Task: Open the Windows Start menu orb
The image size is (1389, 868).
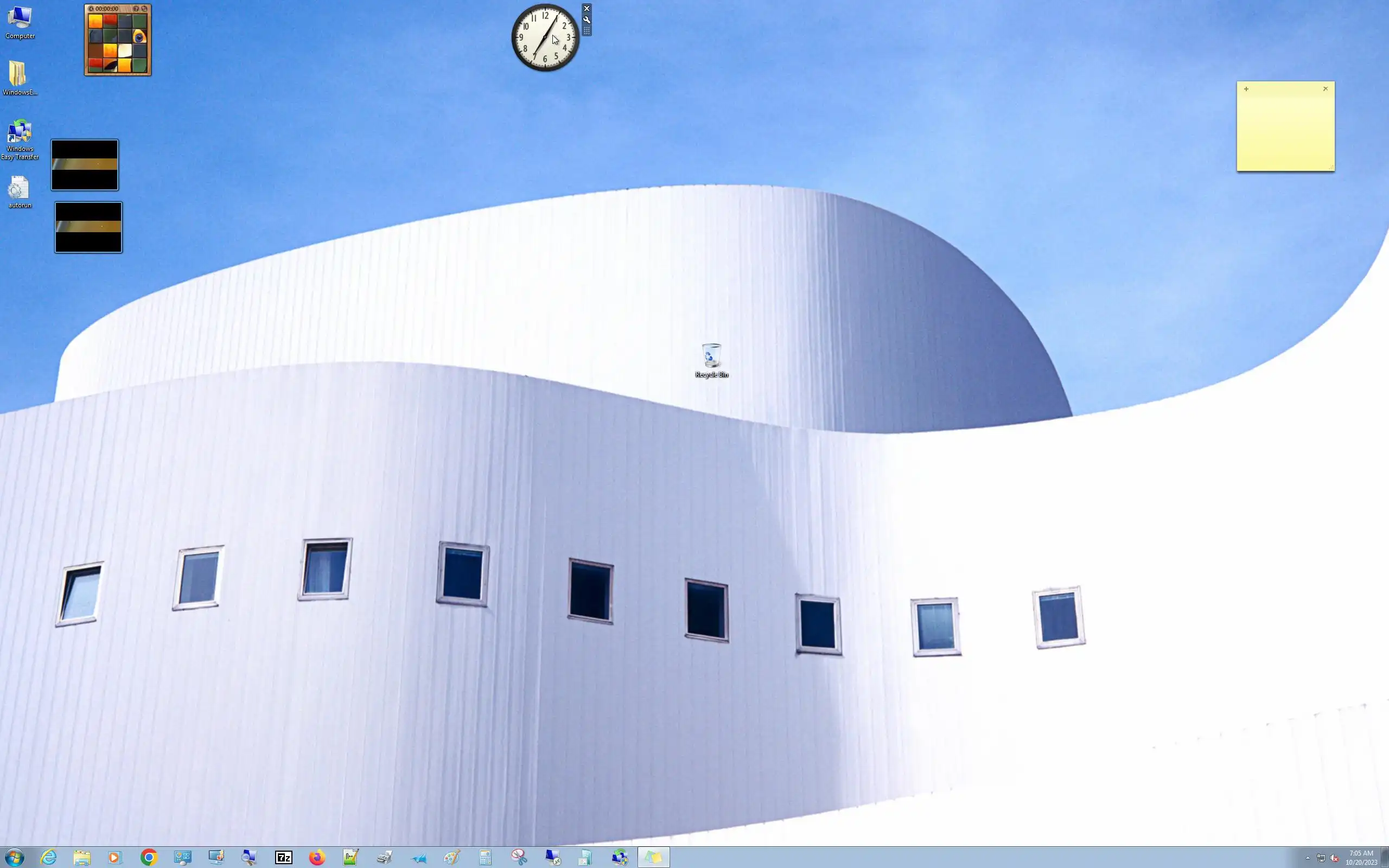Action: 14,857
